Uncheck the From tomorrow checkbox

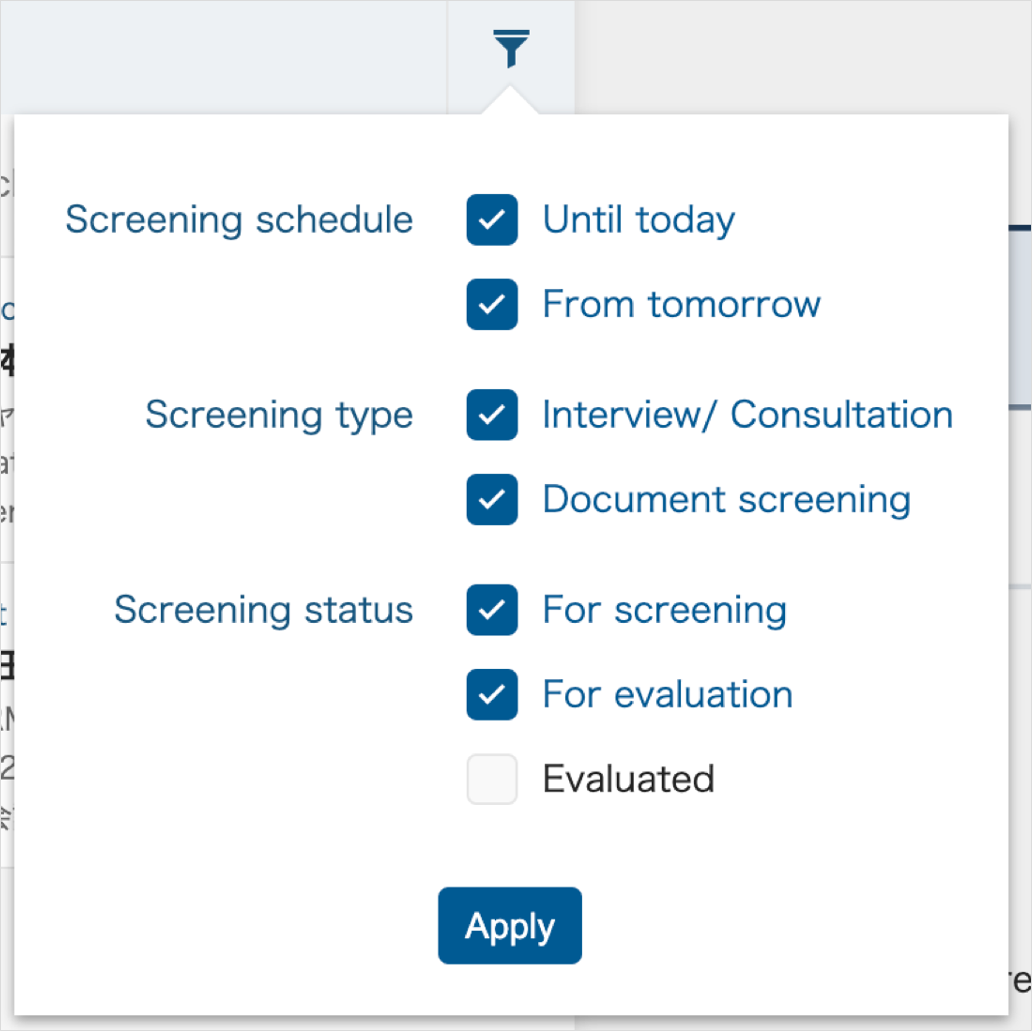(x=492, y=304)
